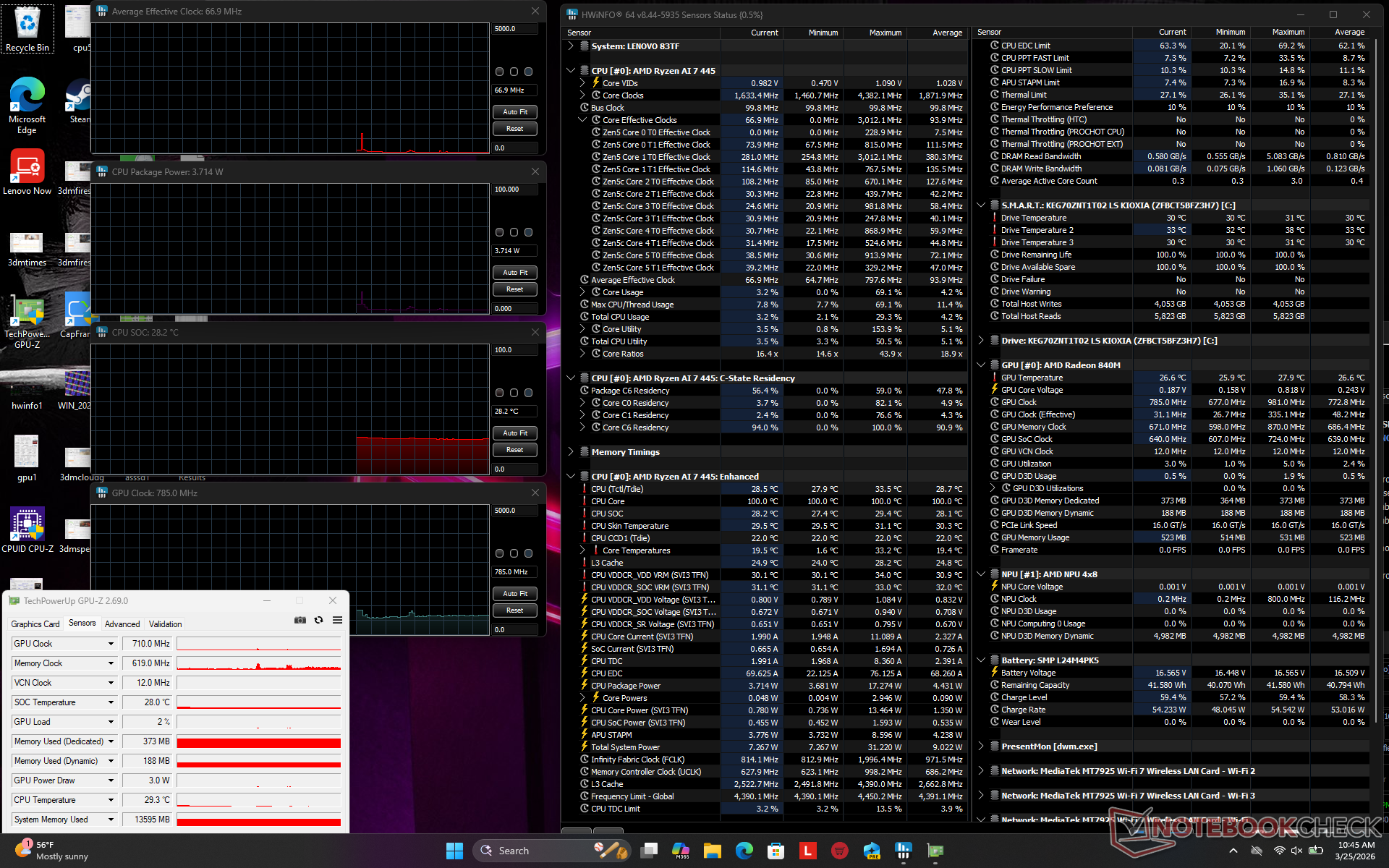Expand the Memory Timings sensor group

pos(571,451)
